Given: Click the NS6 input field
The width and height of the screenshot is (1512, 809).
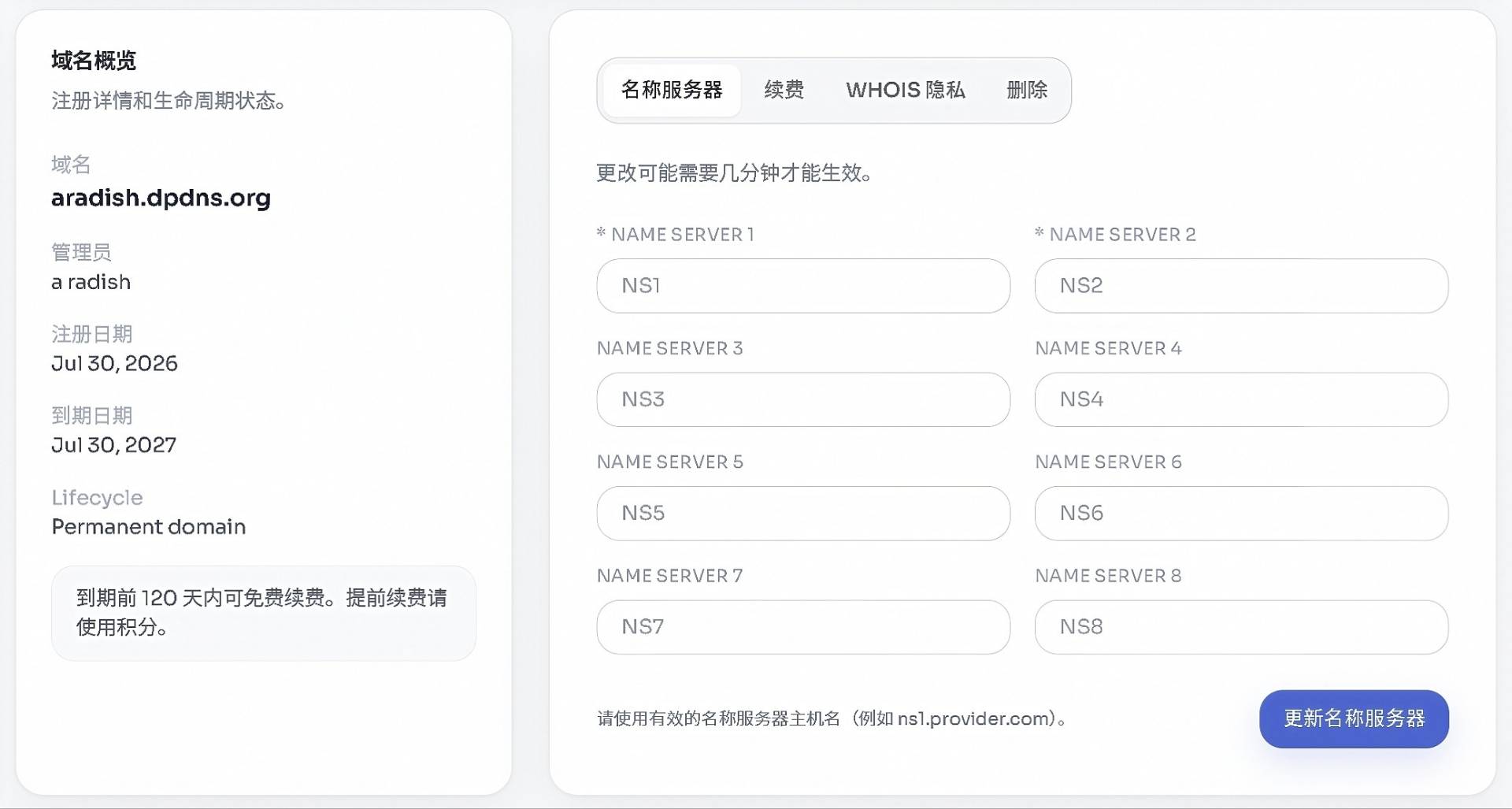Looking at the screenshot, I should tap(1241, 513).
